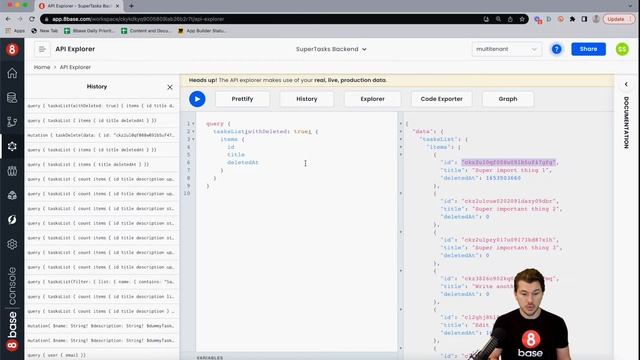Collapse the "data" node in the response
This screenshot has height=360, width=640.
click(401, 131)
